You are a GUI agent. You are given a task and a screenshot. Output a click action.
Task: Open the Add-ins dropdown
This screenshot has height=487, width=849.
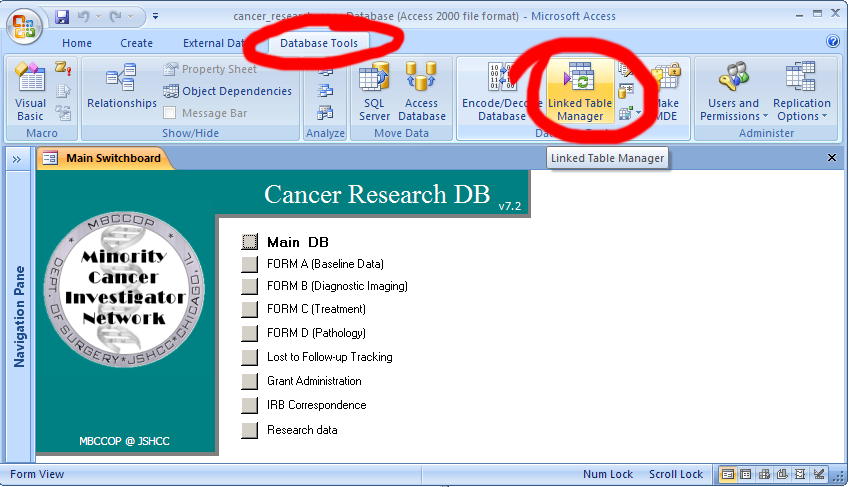630,113
